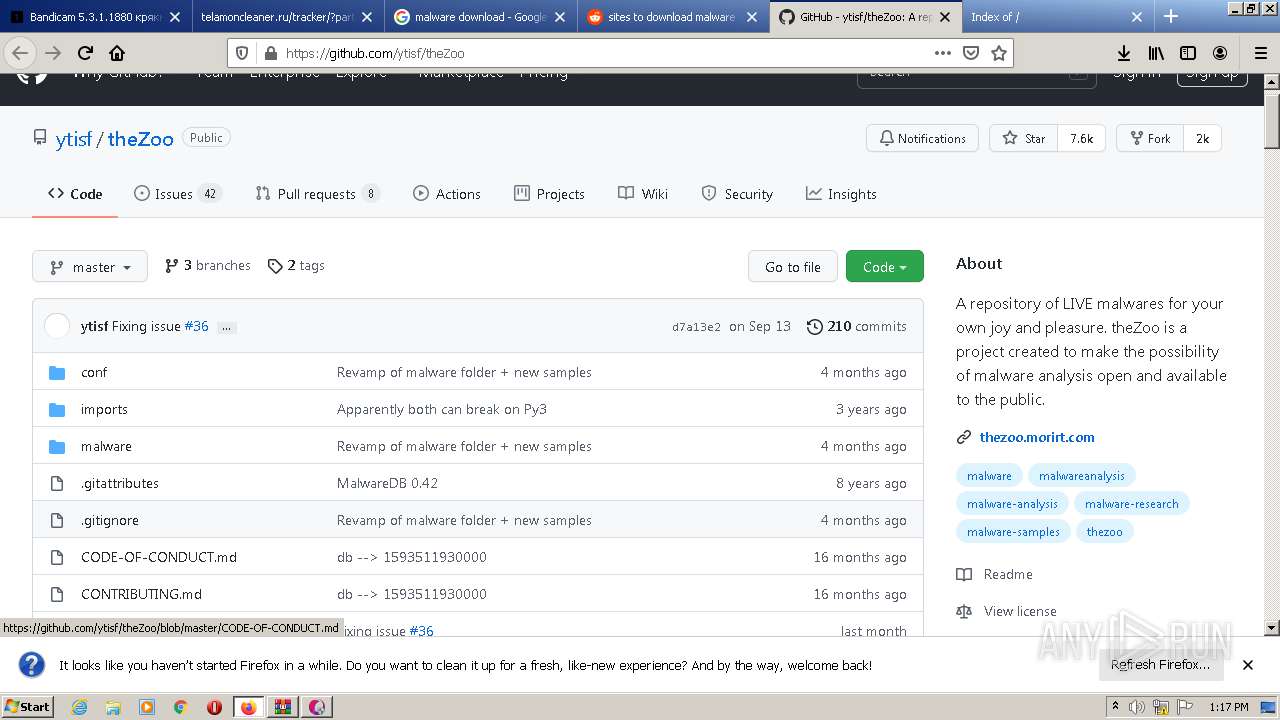Screen dimensions: 1280x720
Task: Open the Security tab
Action: pos(737,194)
